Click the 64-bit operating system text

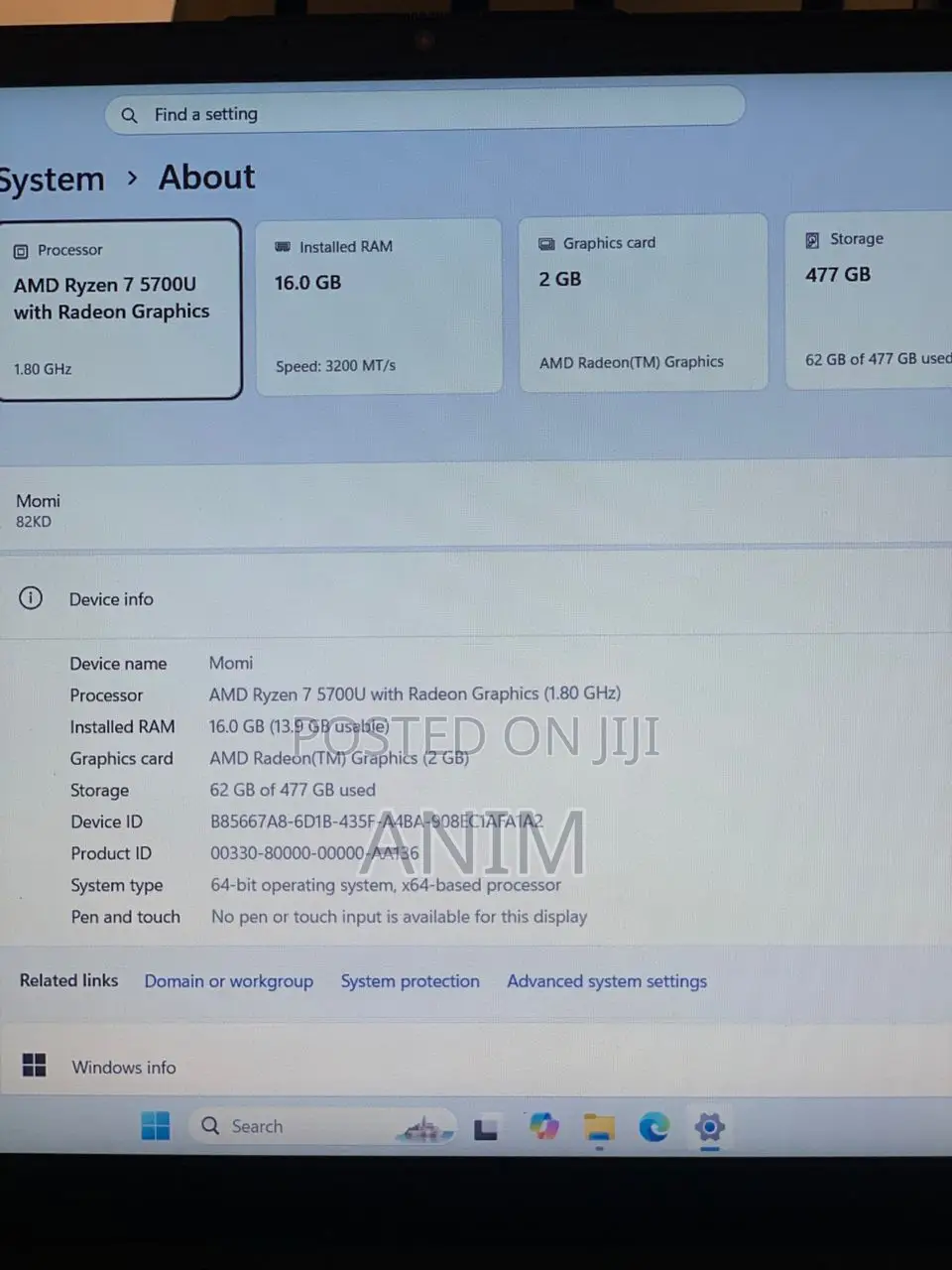click(386, 885)
